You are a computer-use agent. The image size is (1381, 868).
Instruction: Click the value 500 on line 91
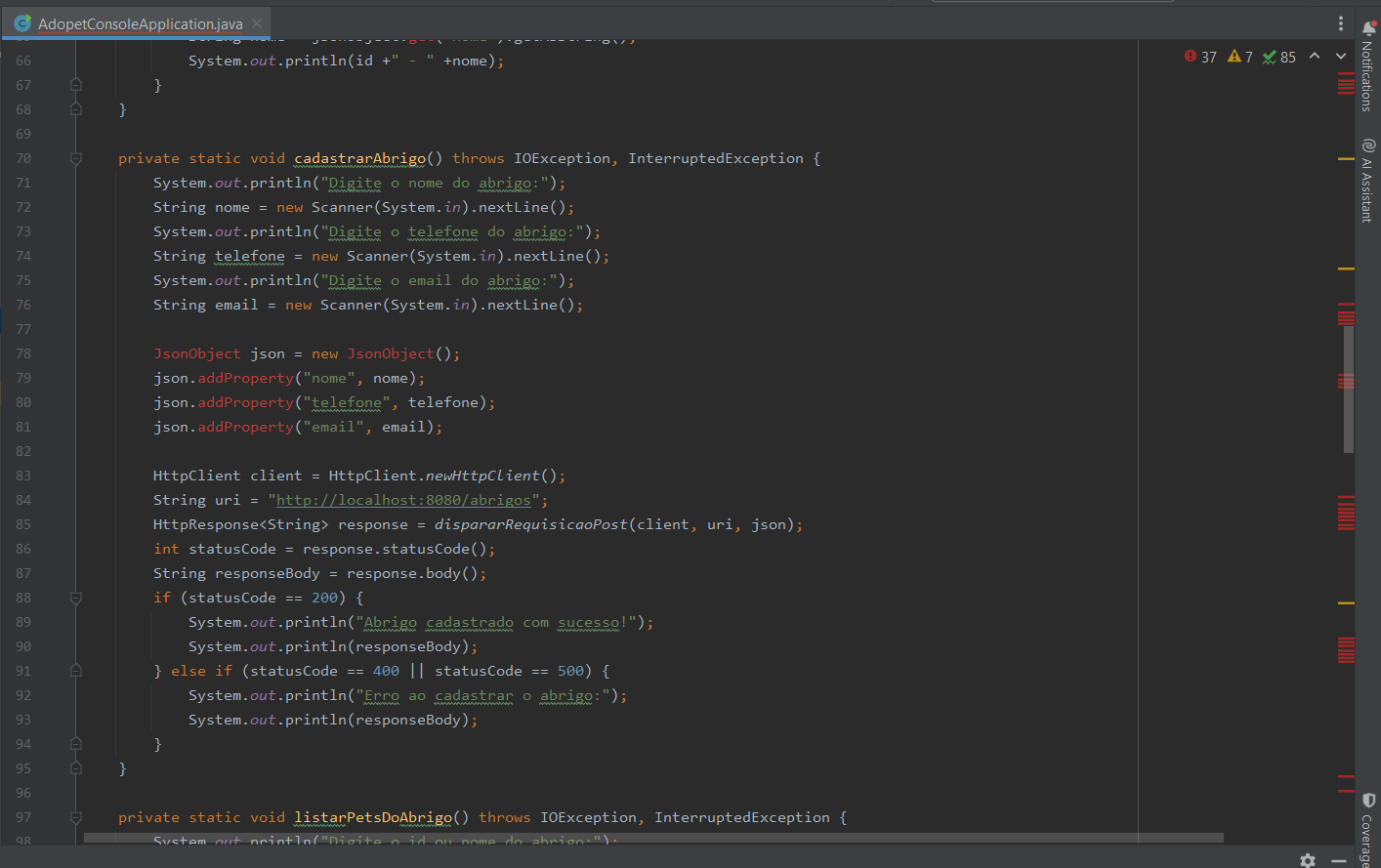tap(570, 671)
